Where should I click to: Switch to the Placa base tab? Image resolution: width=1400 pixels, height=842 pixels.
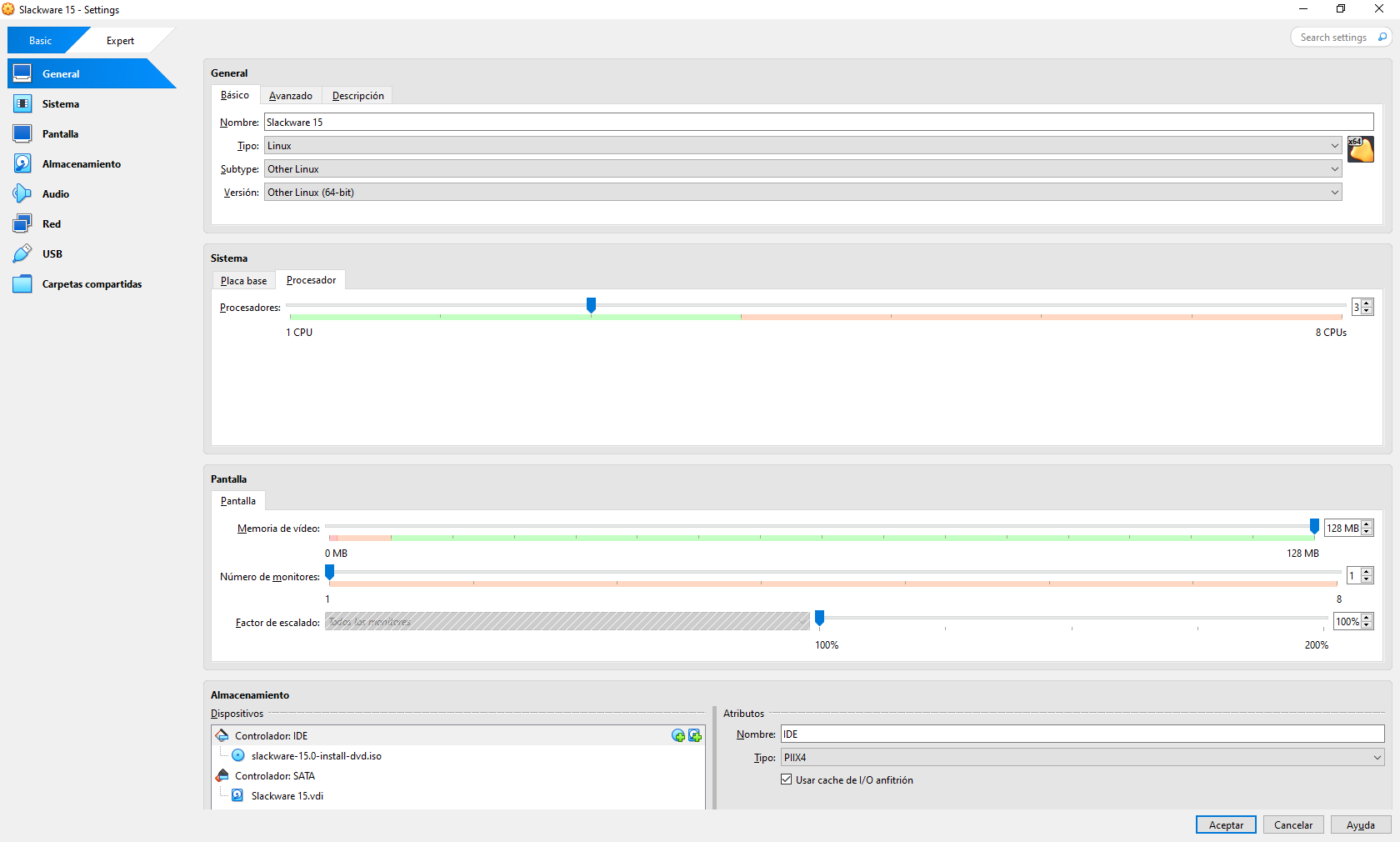click(244, 281)
